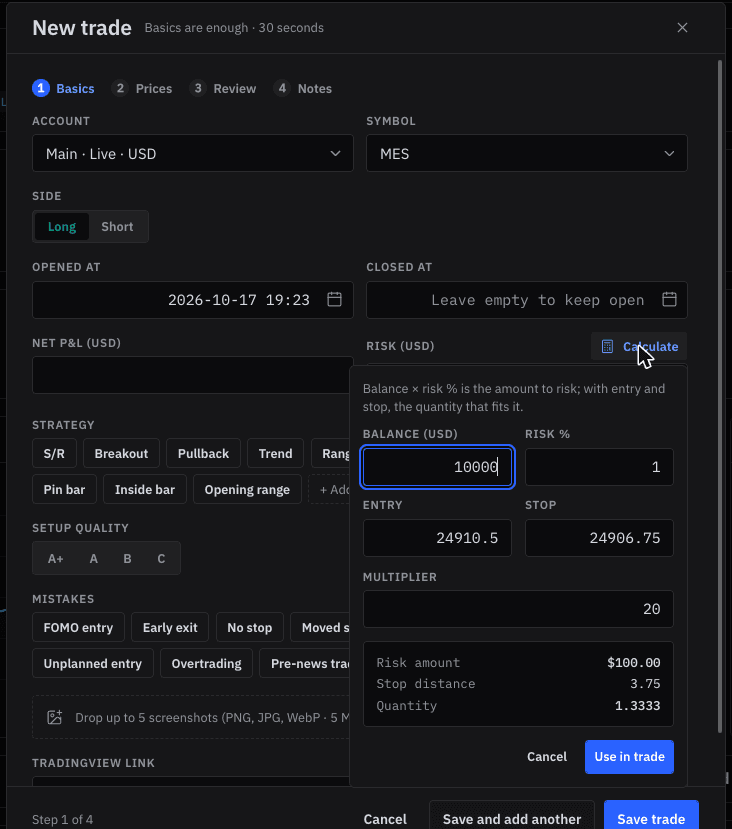Click the Entry price input field
This screenshot has width=732, height=829.
437,538
